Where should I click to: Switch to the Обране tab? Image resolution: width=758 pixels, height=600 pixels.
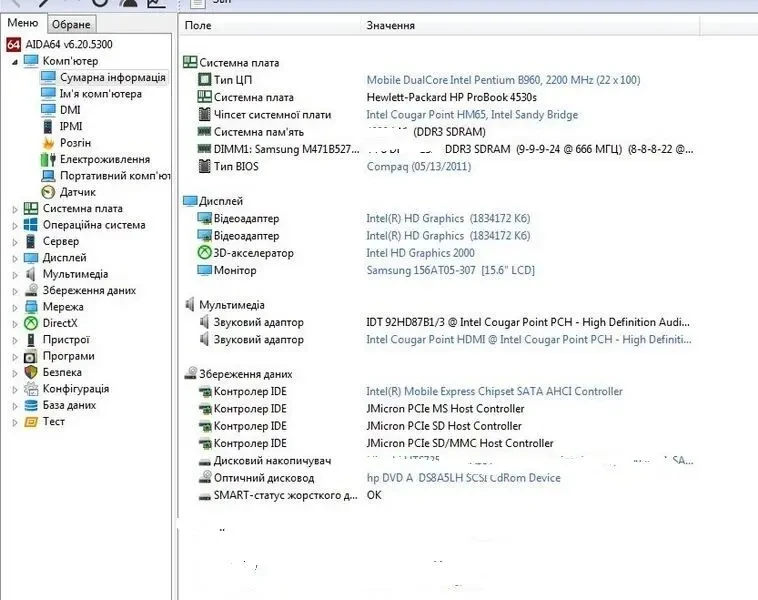[x=71, y=24]
